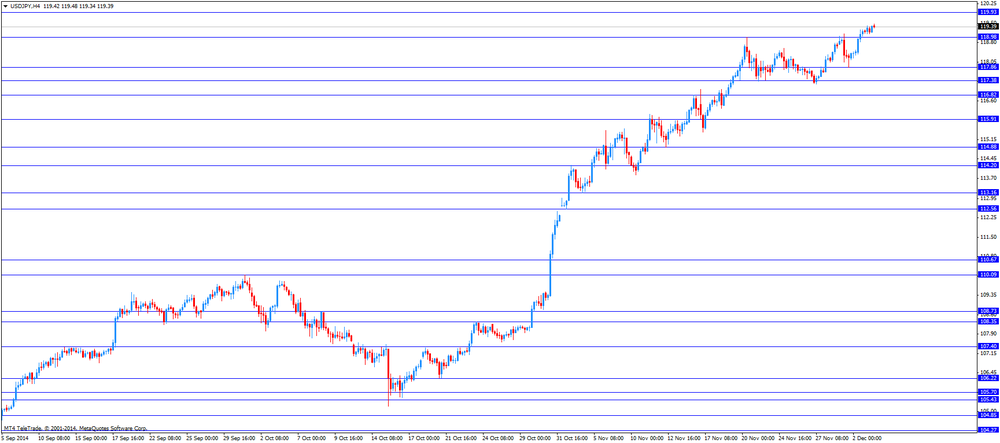Click the 21 Oct 16:00 time label
The width and height of the screenshot is (1000, 443).
pos(461,439)
